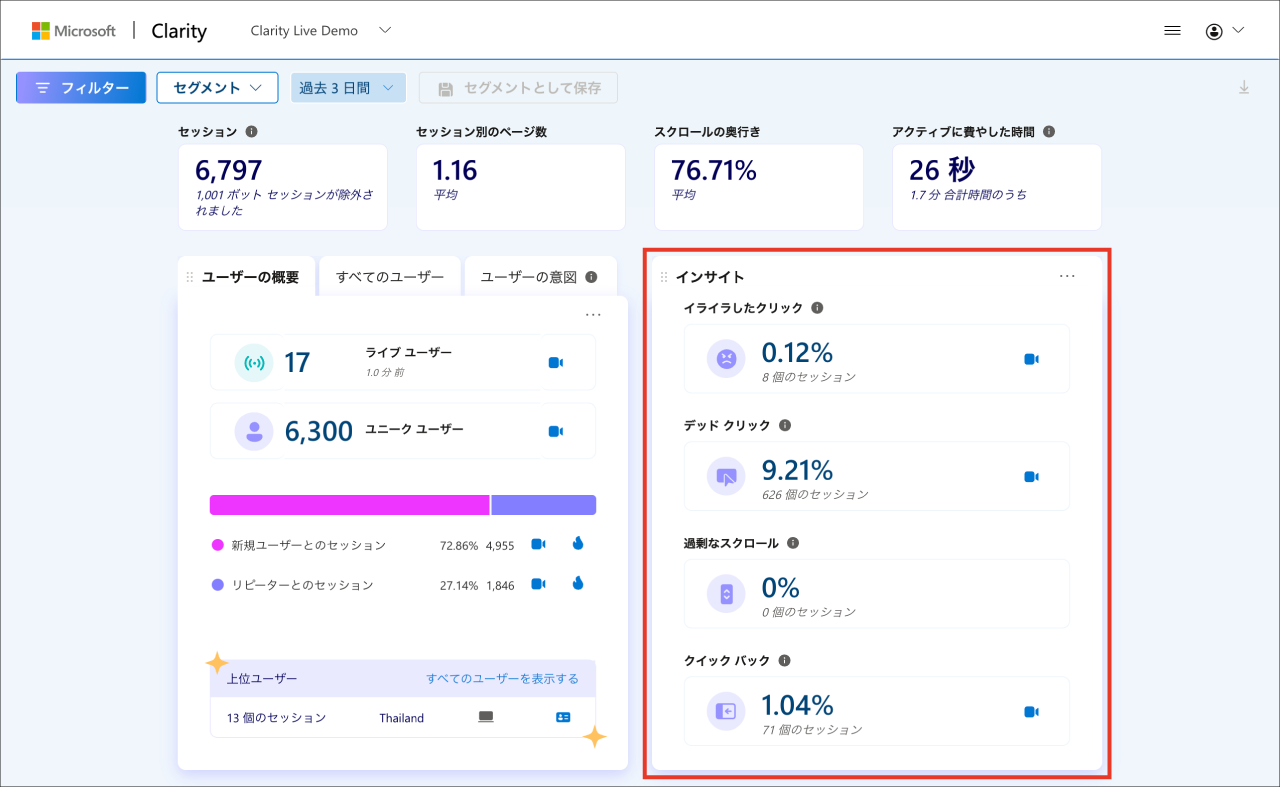
Task: Click the magenta new-user bar segment
Action: [x=350, y=505]
